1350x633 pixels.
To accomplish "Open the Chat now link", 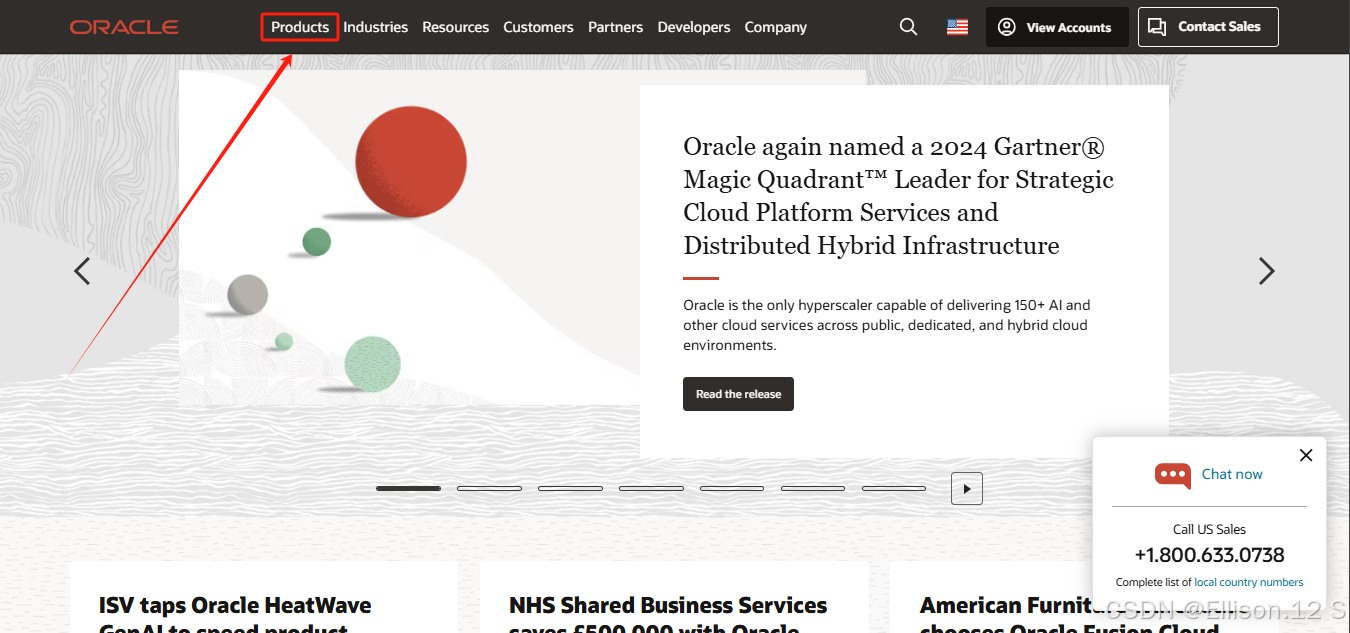I will [1232, 474].
